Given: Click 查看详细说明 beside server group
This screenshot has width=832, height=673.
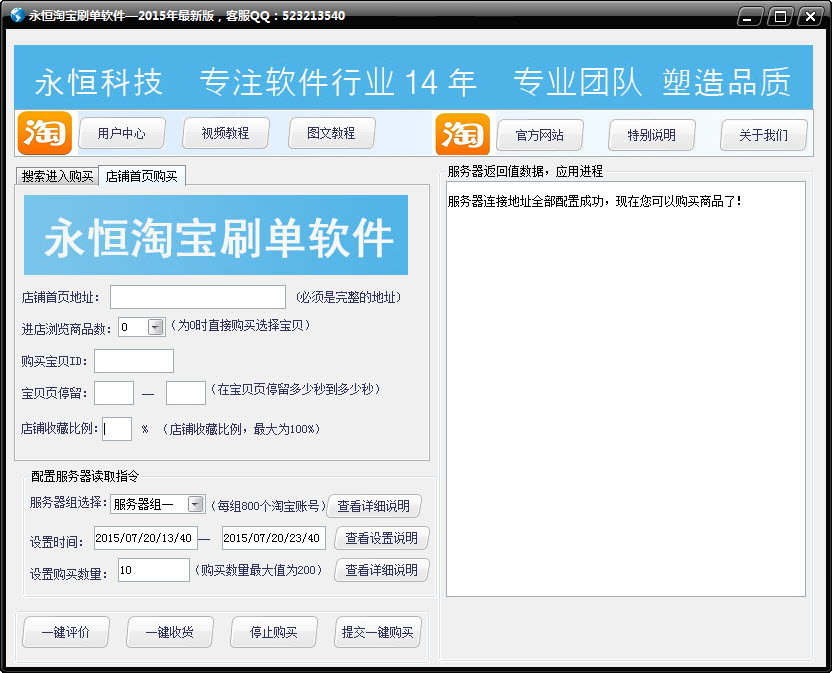Looking at the screenshot, I should coord(374,506).
